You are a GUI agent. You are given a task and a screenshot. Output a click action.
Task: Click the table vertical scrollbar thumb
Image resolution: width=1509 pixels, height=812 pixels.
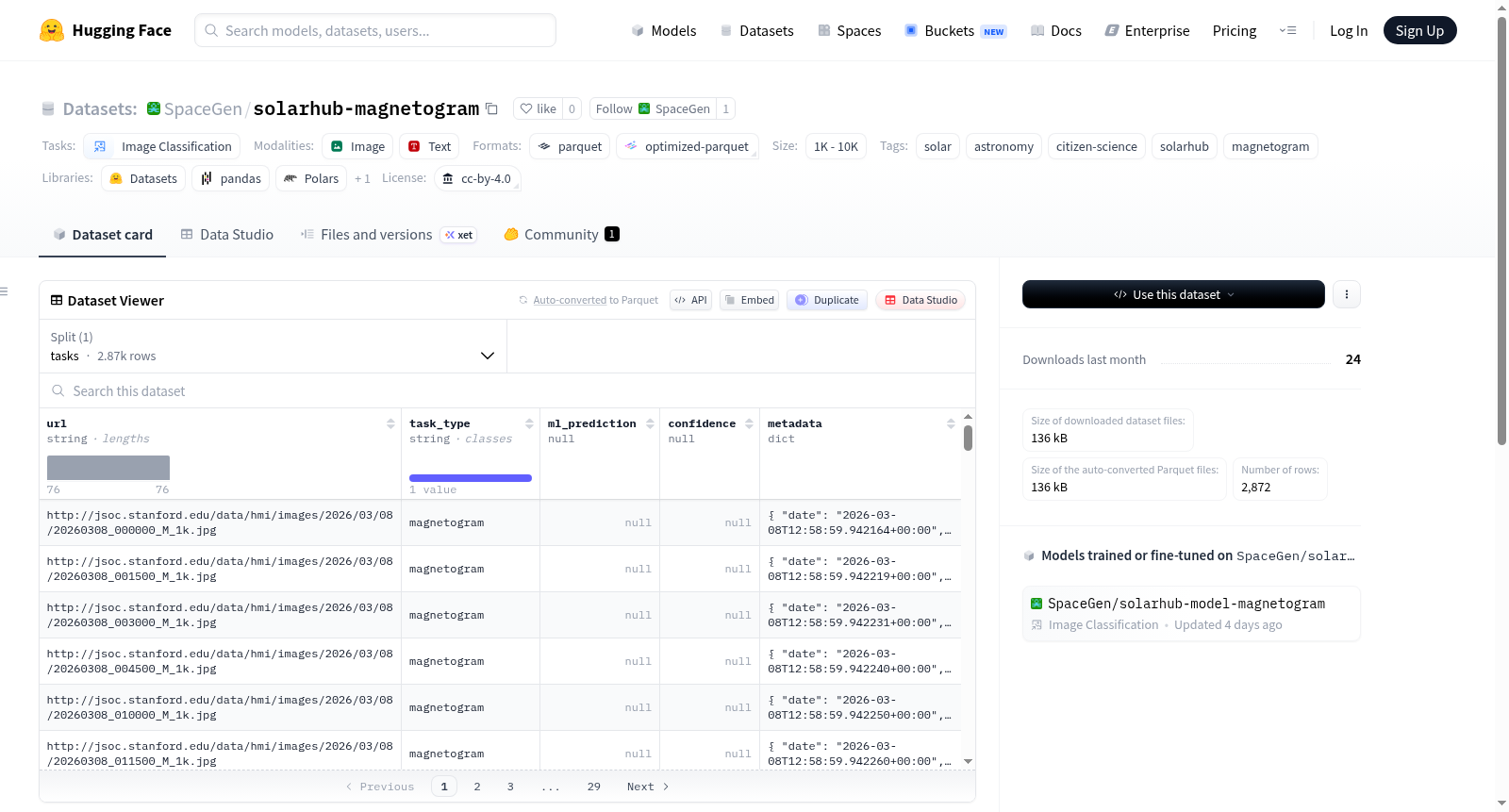pos(968,439)
